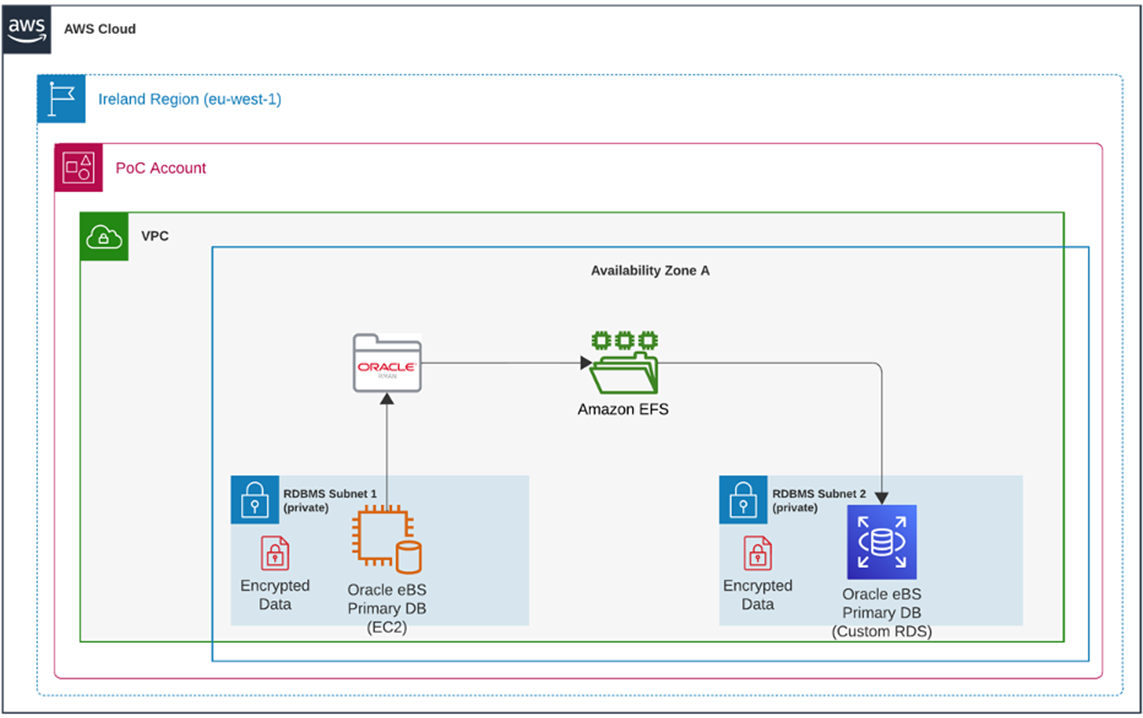Select the AWS Cloud label

(100, 29)
